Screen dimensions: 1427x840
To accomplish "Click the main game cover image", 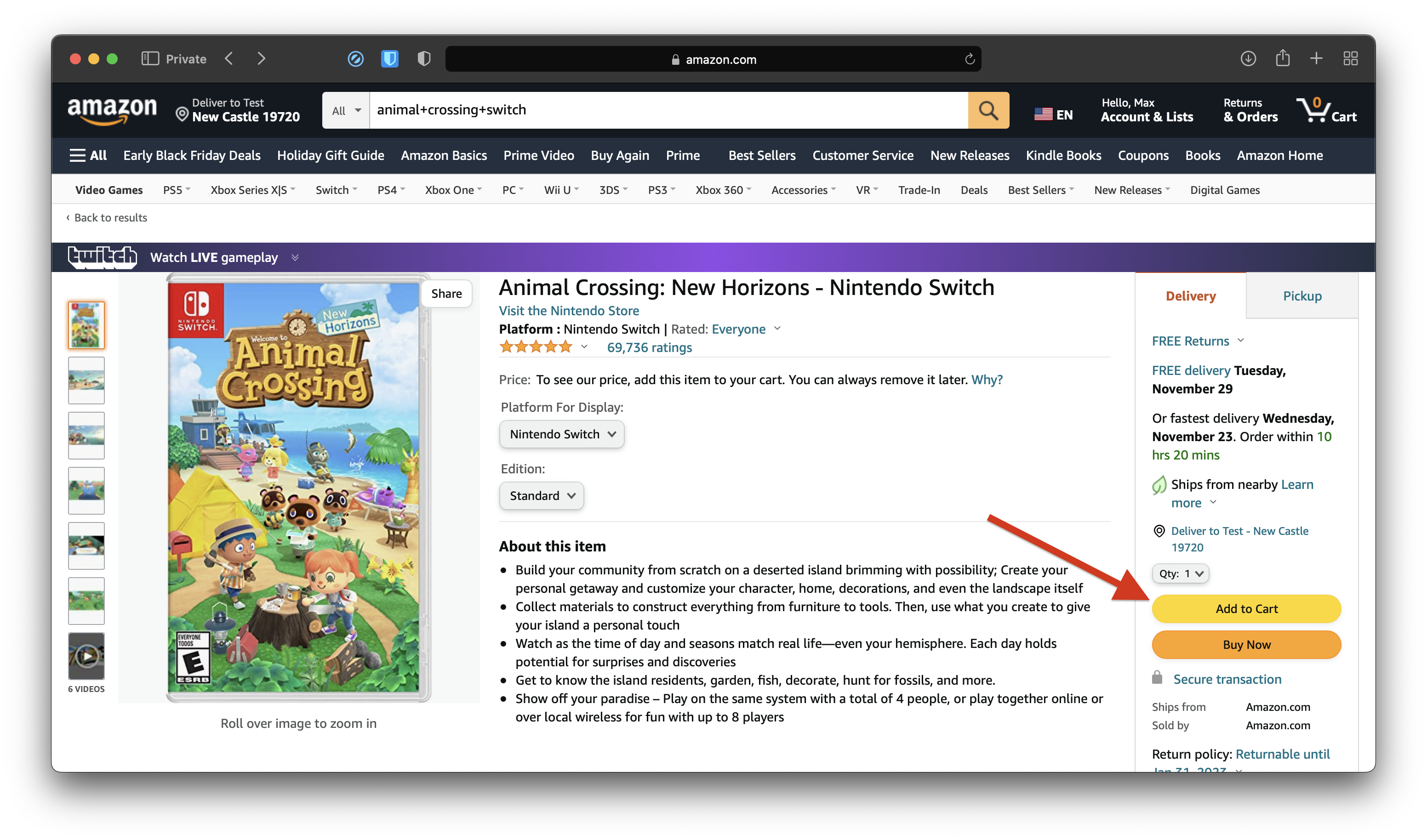I will point(298,488).
